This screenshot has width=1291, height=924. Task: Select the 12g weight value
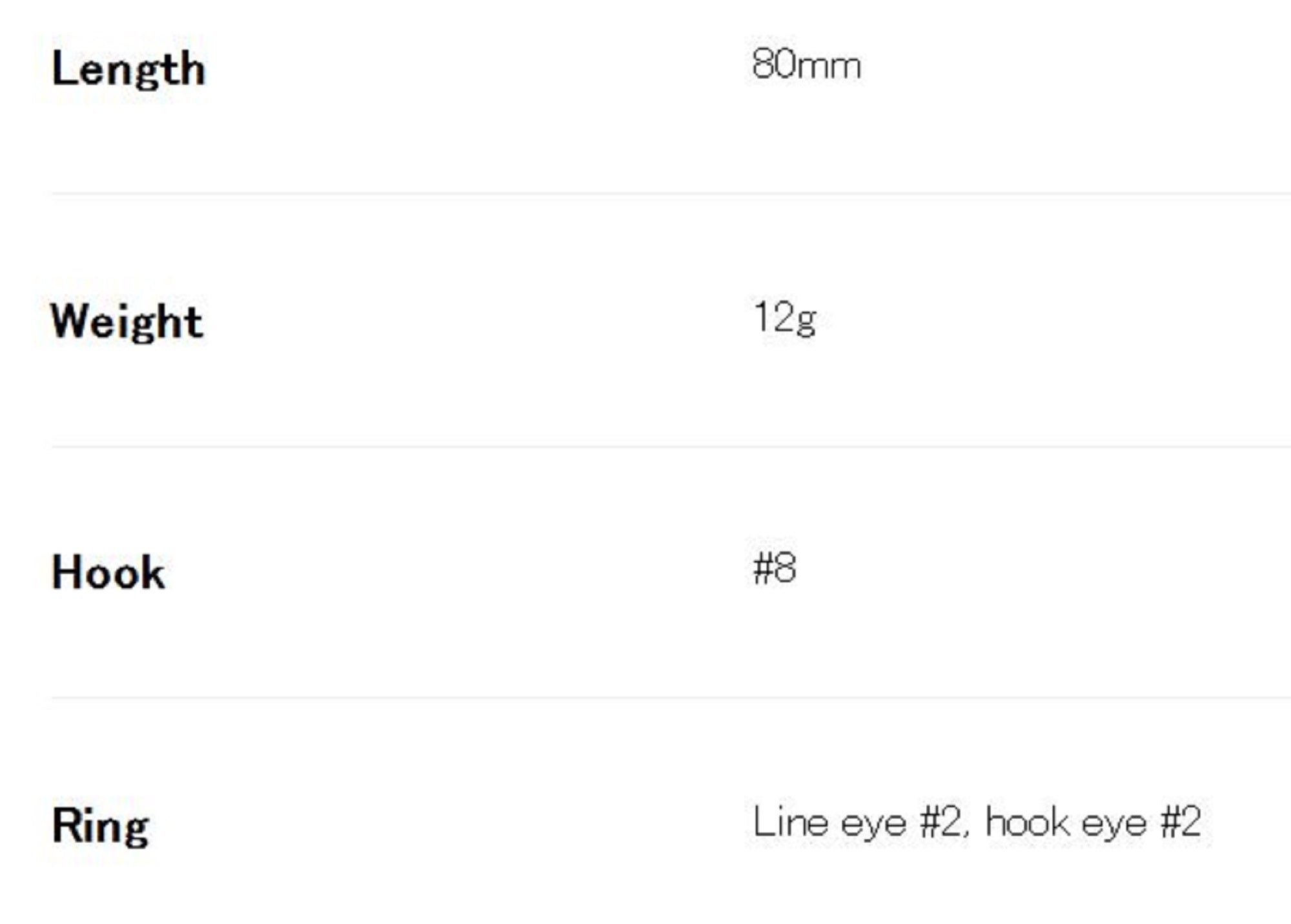tap(784, 318)
